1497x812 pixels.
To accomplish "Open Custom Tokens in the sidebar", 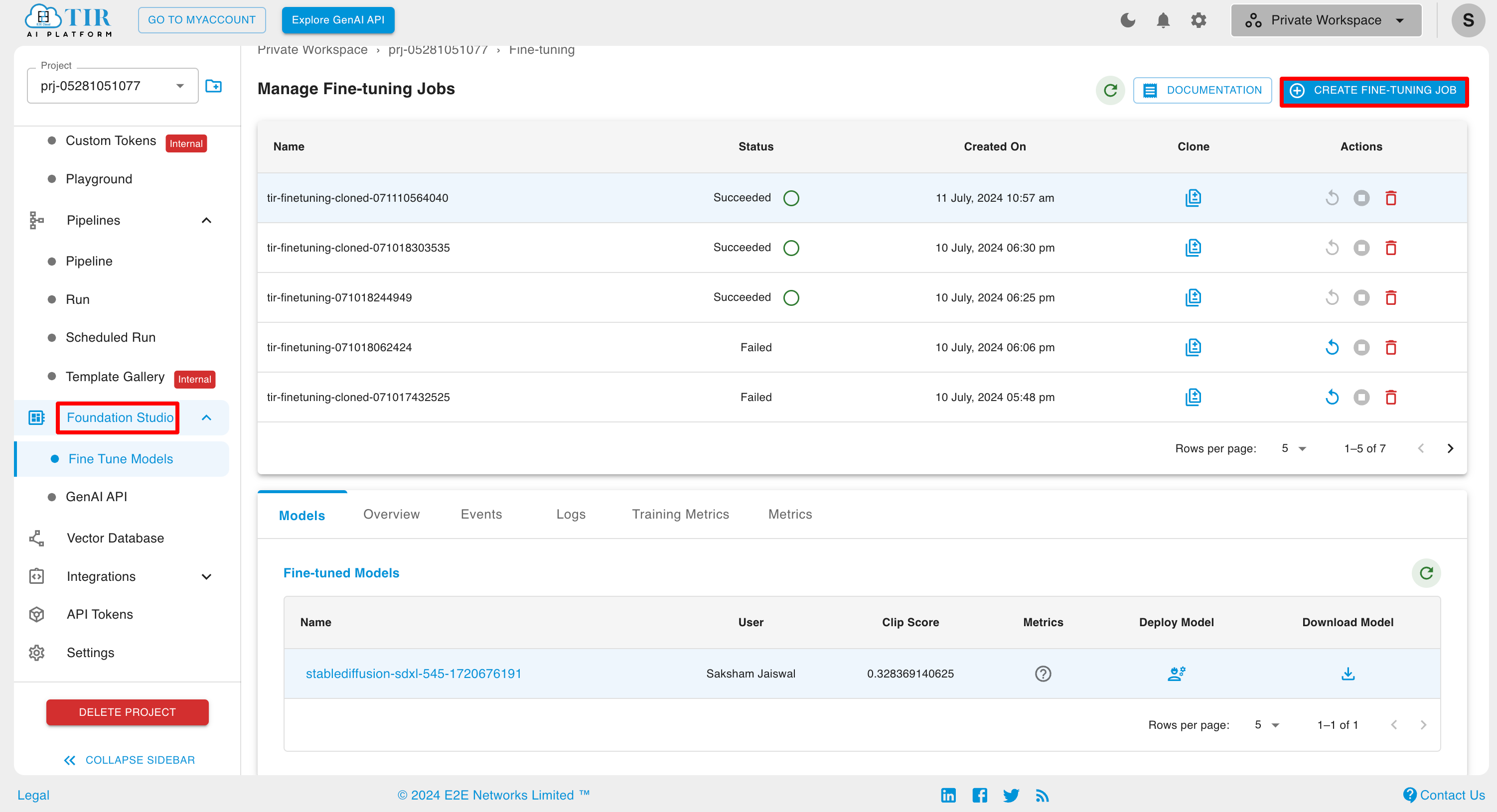I will (111, 140).
